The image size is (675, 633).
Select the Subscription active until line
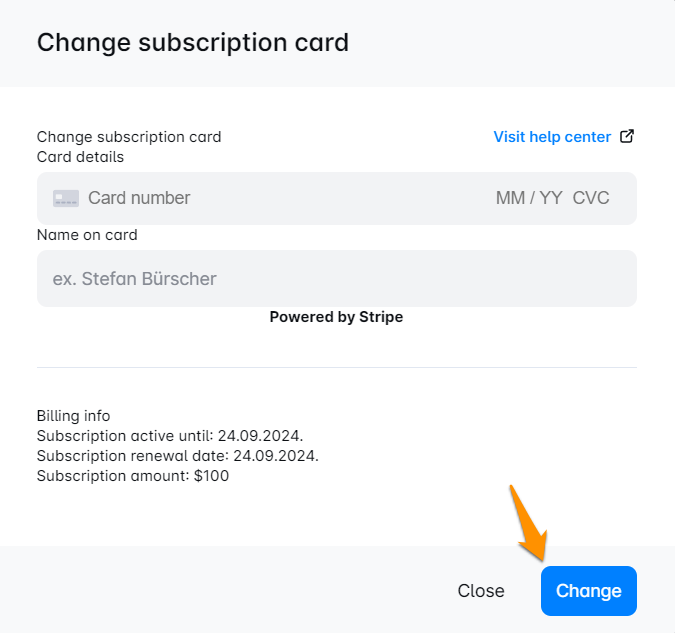(169, 436)
